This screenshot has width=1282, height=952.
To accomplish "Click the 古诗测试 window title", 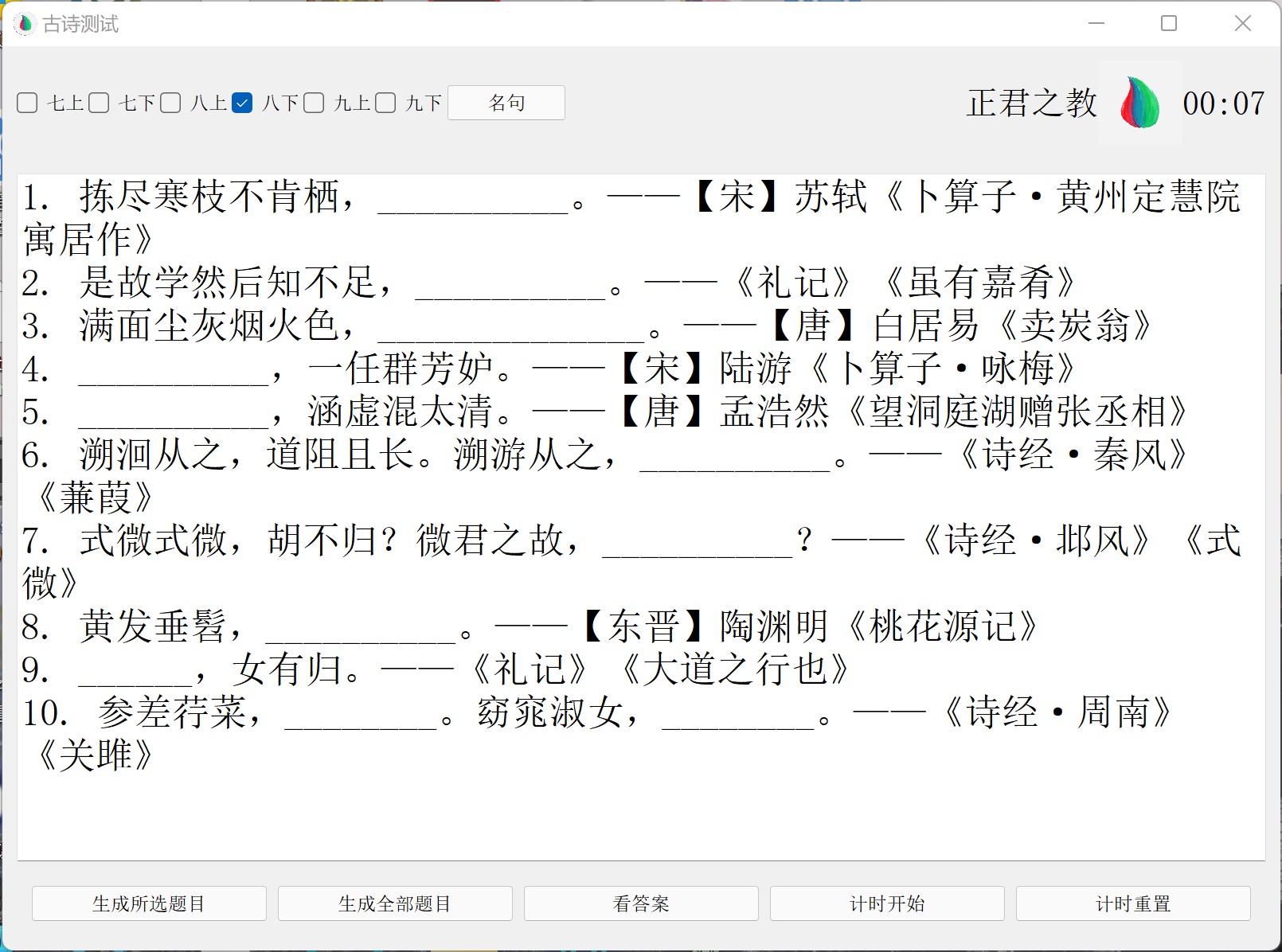I will pyautogui.click(x=80, y=24).
